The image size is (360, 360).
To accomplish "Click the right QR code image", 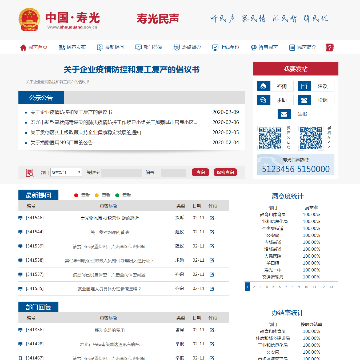I will point(311,138).
